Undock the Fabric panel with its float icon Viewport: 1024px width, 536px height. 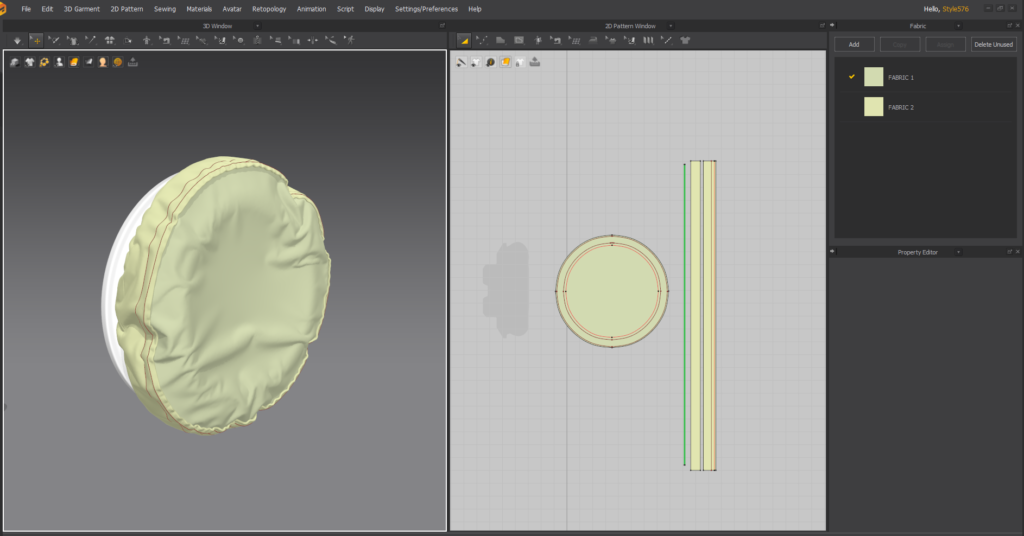pos(1010,25)
